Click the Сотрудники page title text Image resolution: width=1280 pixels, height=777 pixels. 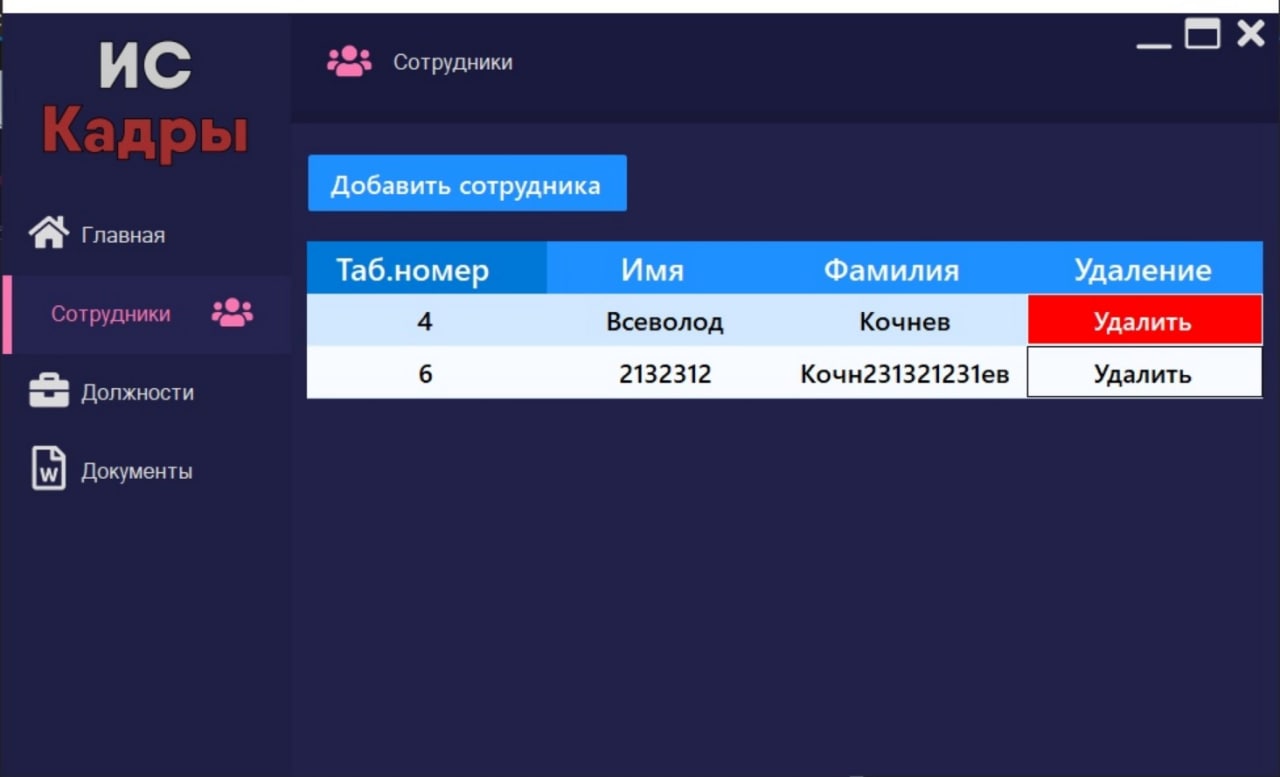453,62
